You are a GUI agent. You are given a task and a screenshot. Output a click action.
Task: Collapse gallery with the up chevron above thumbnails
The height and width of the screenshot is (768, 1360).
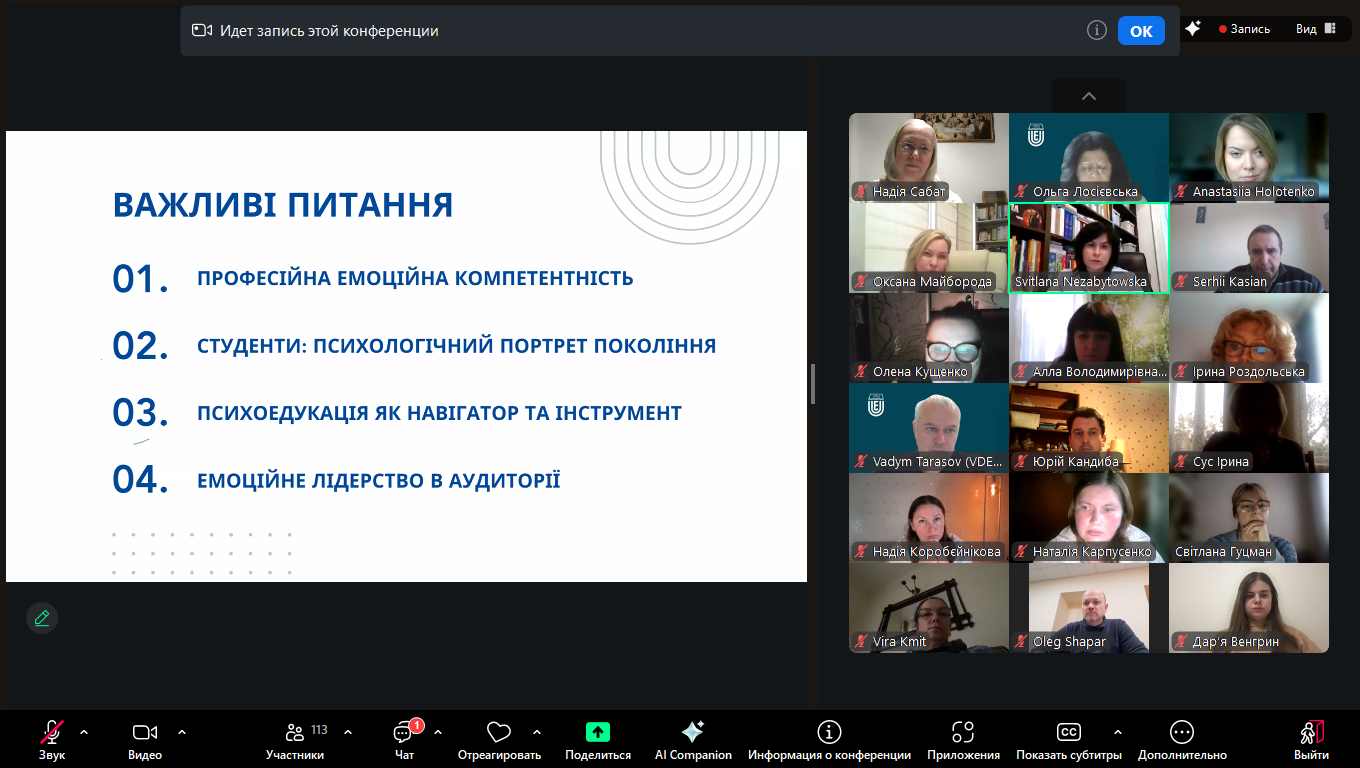[x=1089, y=96]
